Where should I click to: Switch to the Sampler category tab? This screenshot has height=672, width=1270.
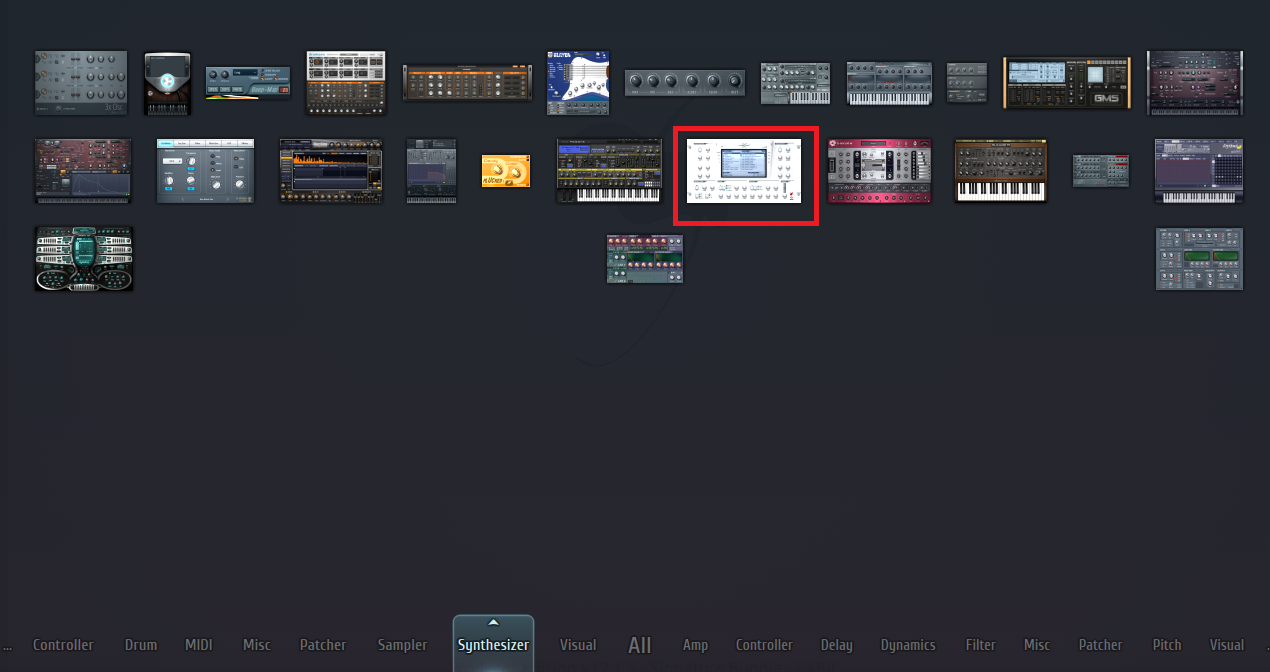[402, 645]
